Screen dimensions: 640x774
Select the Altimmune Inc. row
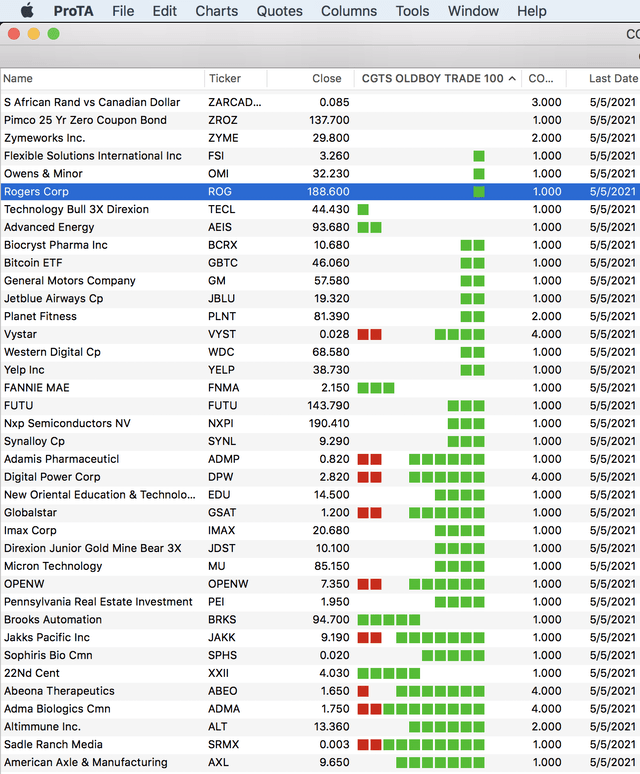(x=320, y=727)
